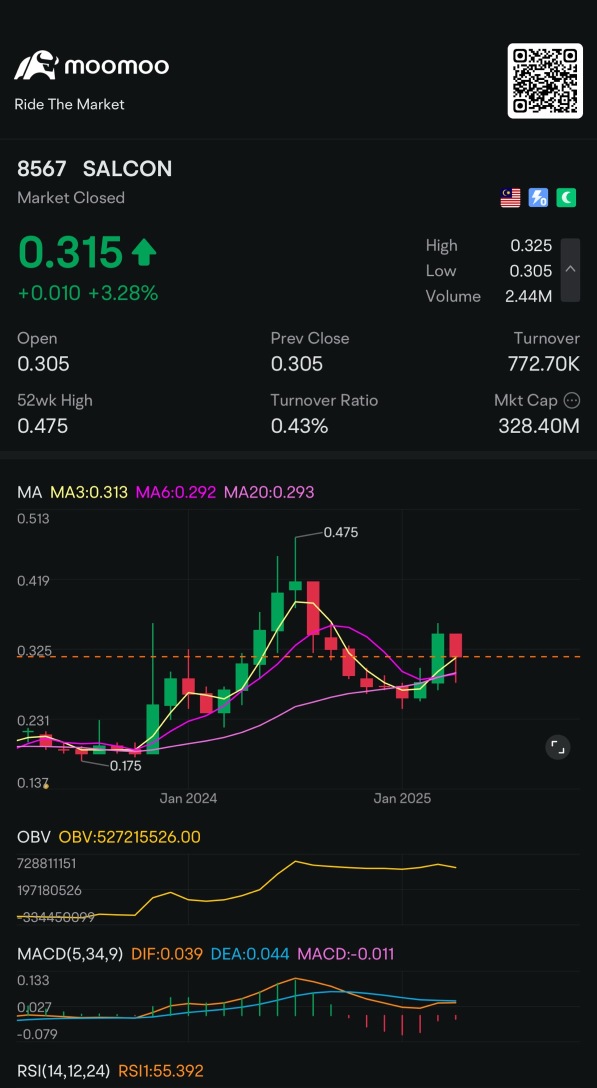
Task: Open the MA indicator settings label
Action: tap(30, 492)
